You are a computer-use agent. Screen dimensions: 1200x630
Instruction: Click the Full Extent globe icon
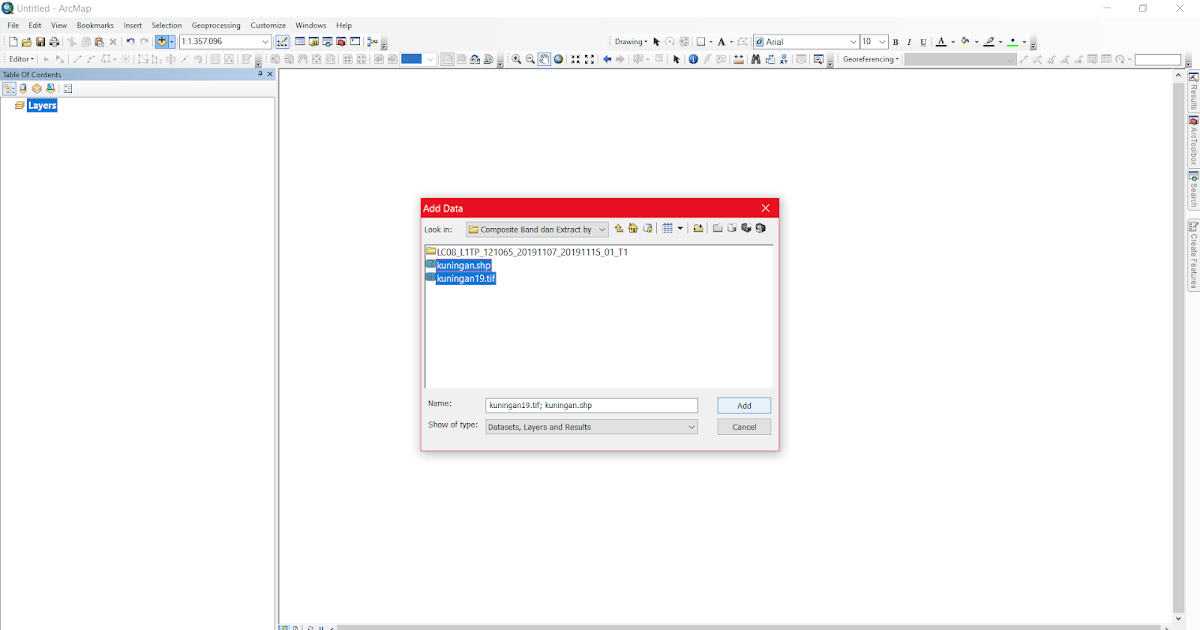tap(558, 59)
